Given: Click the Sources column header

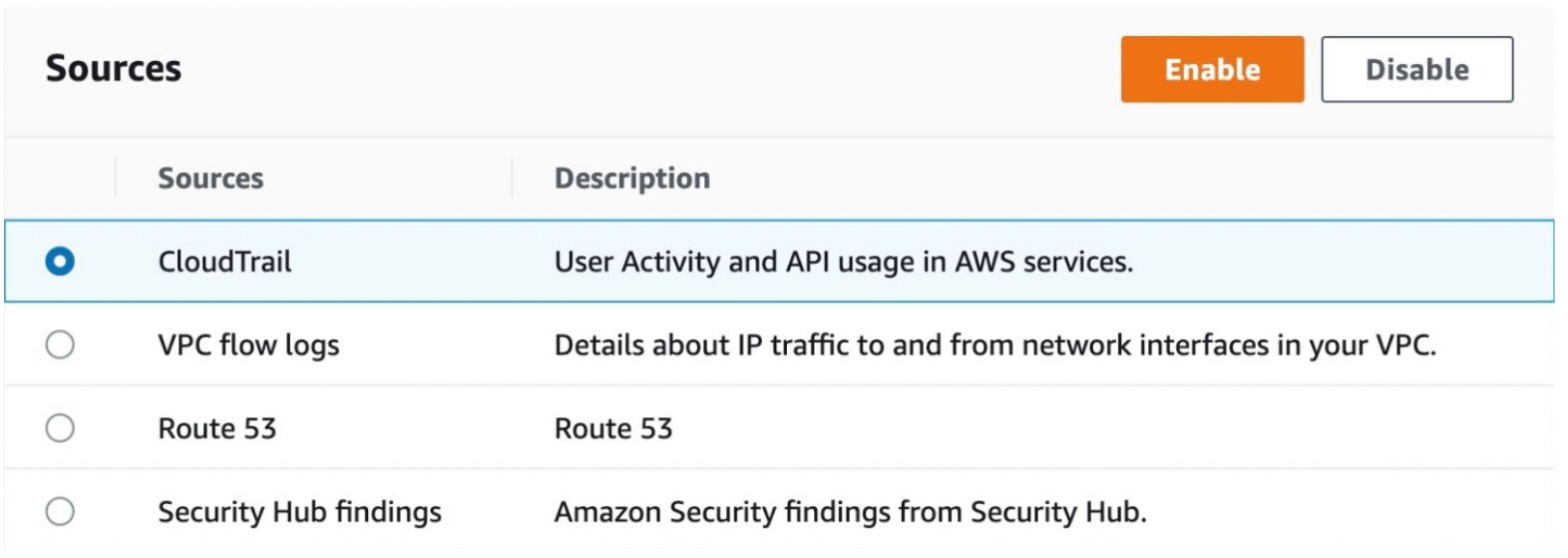Looking at the screenshot, I should tap(210, 179).
